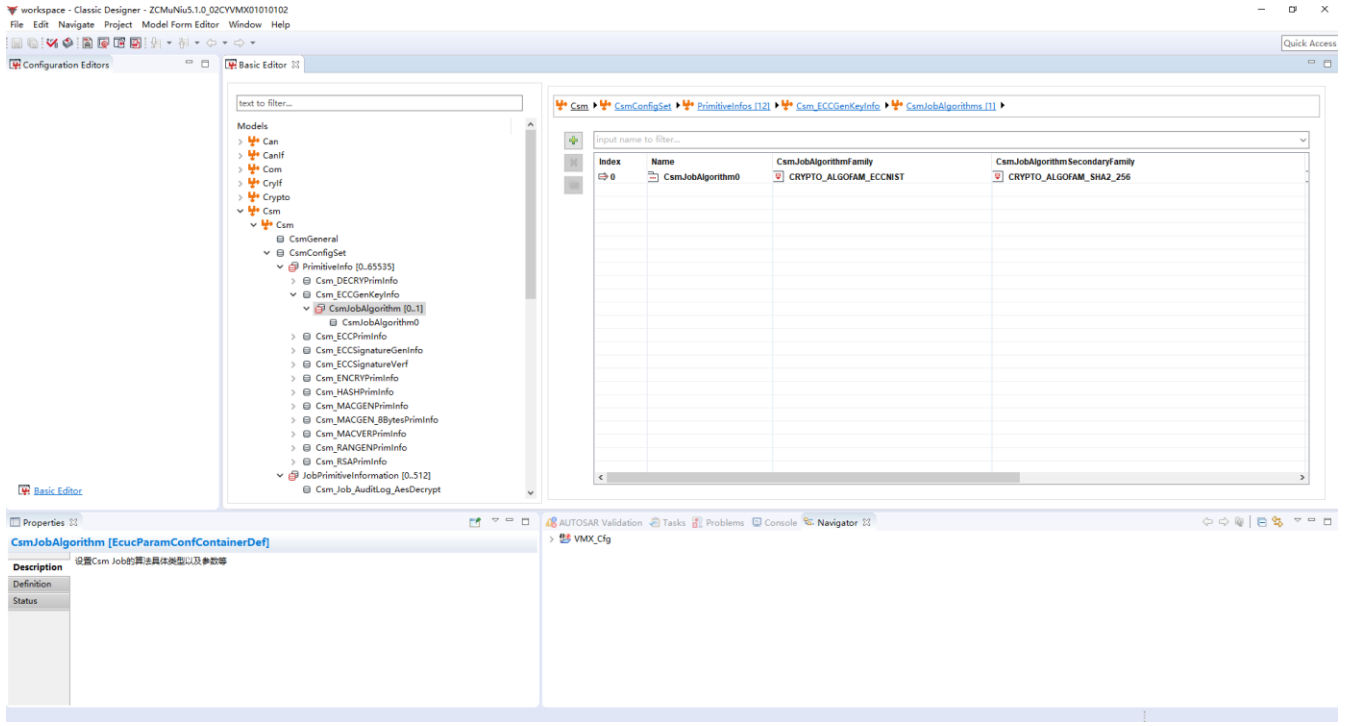The width and height of the screenshot is (1346, 726).
Task: Expand the Crypto model node
Action: point(240,197)
